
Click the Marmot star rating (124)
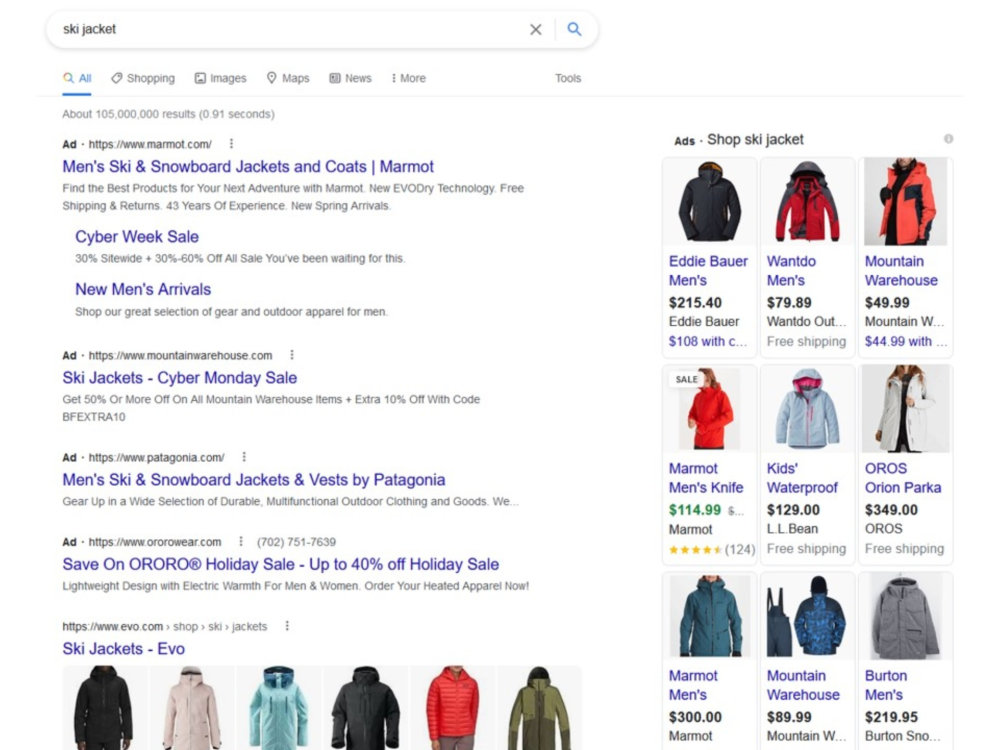tap(711, 549)
